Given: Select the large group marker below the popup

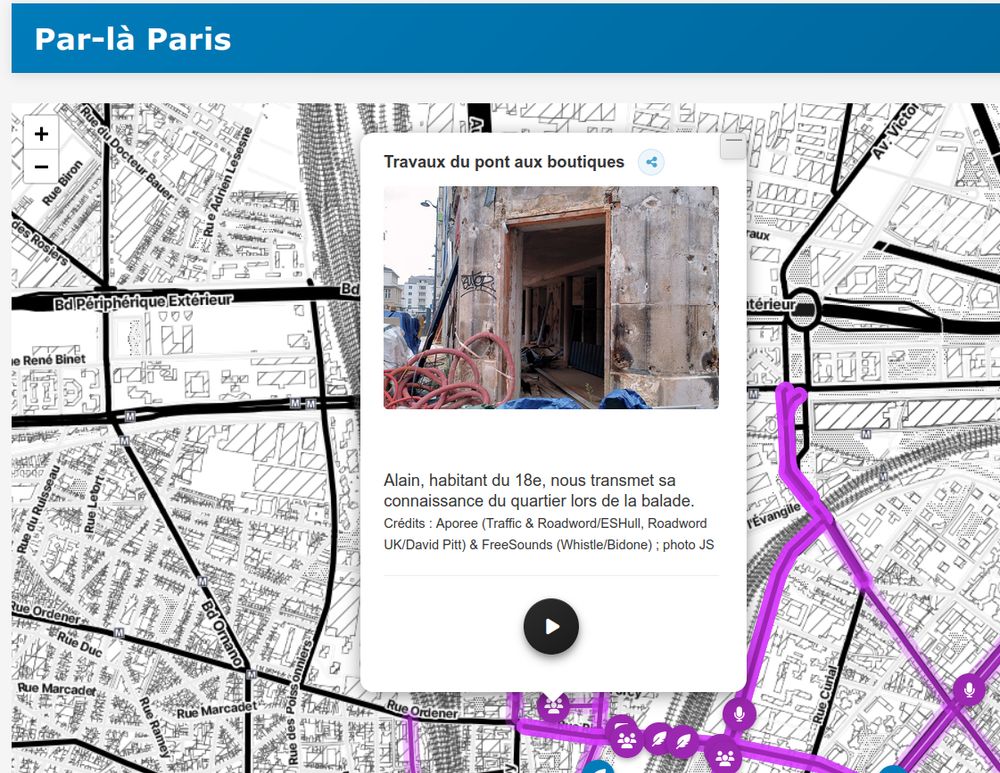Looking at the screenshot, I should pyautogui.click(x=624, y=740).
